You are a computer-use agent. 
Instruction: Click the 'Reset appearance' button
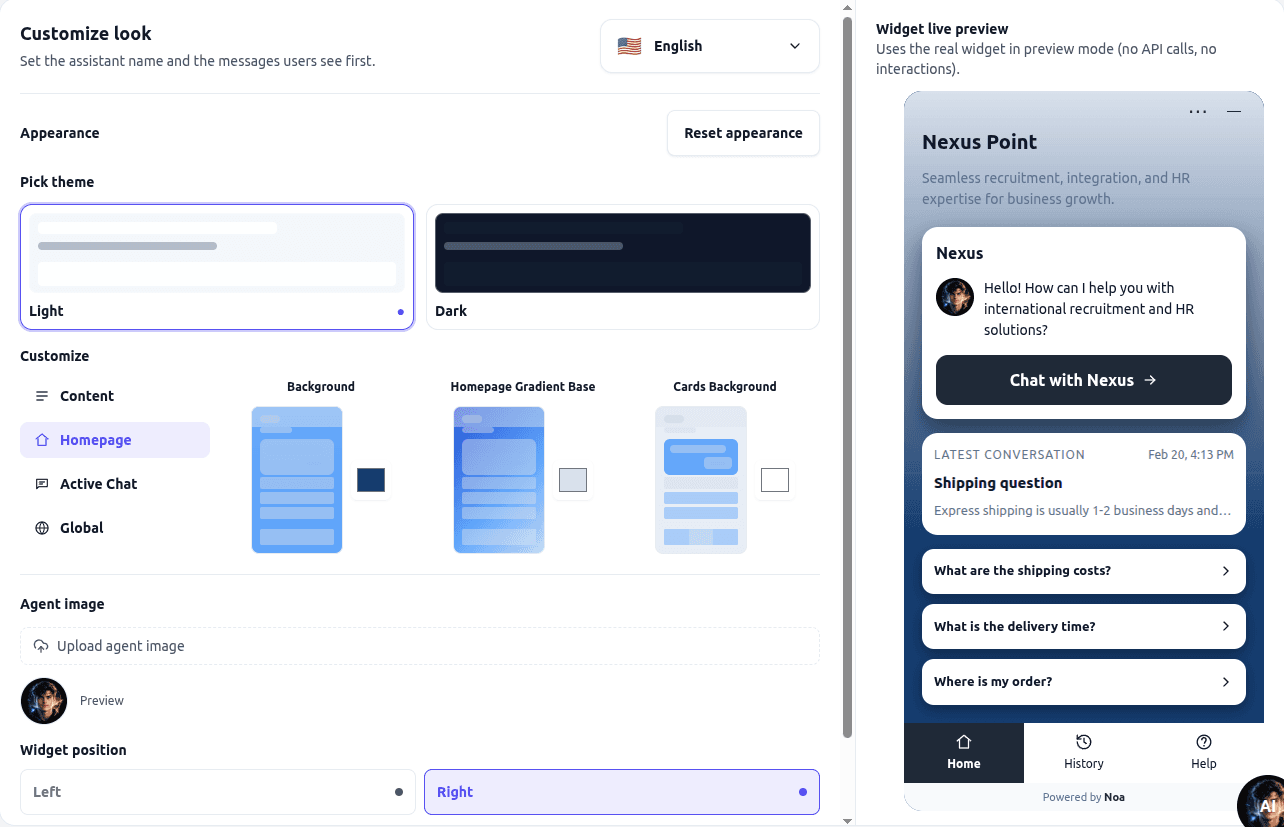743,132
